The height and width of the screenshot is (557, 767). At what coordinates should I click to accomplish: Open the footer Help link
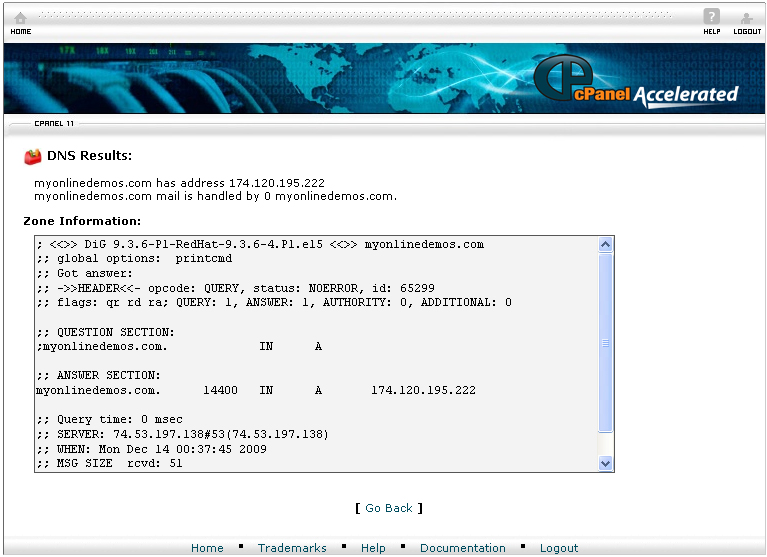373,548
